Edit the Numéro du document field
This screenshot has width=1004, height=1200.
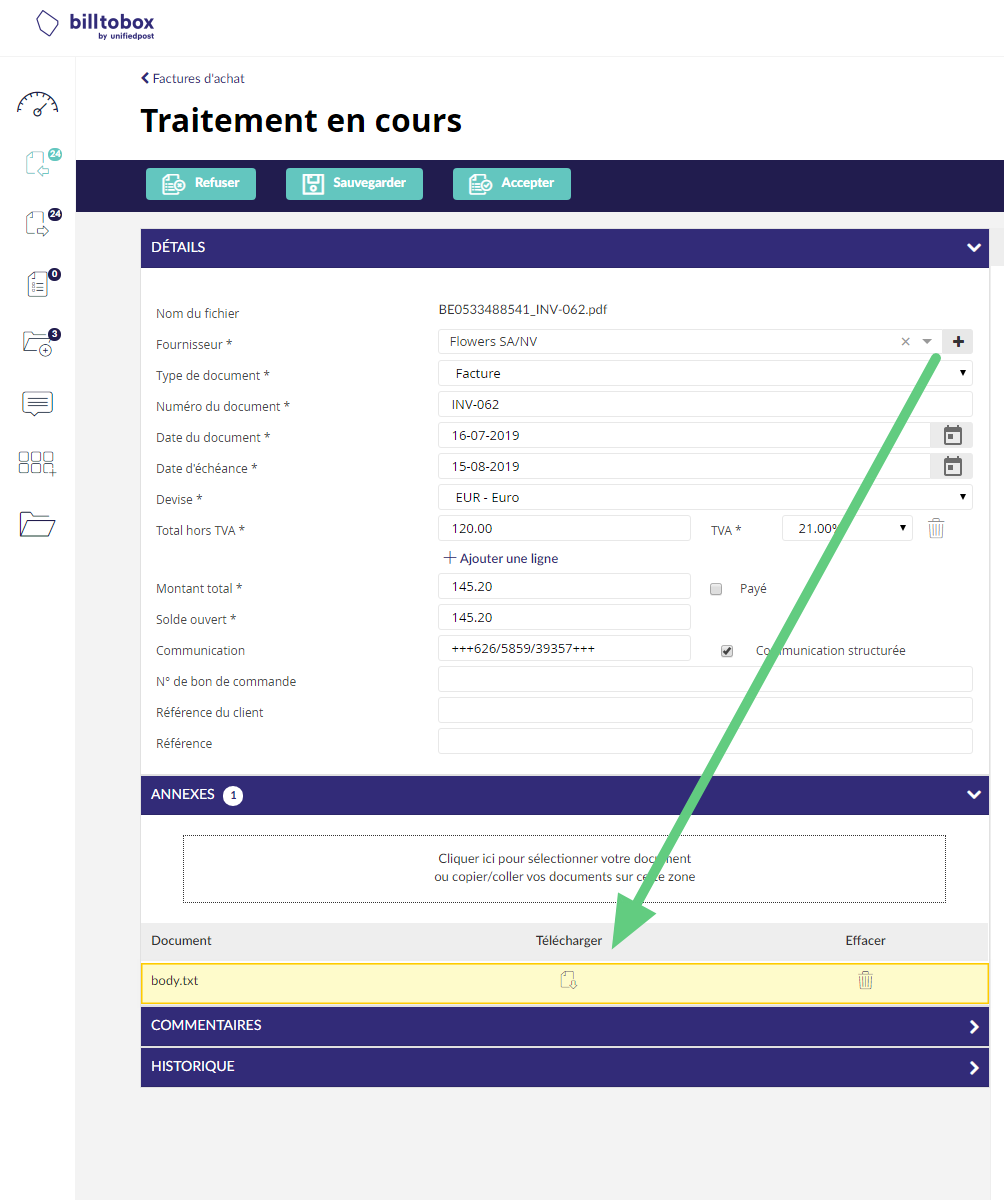[705, 404]
